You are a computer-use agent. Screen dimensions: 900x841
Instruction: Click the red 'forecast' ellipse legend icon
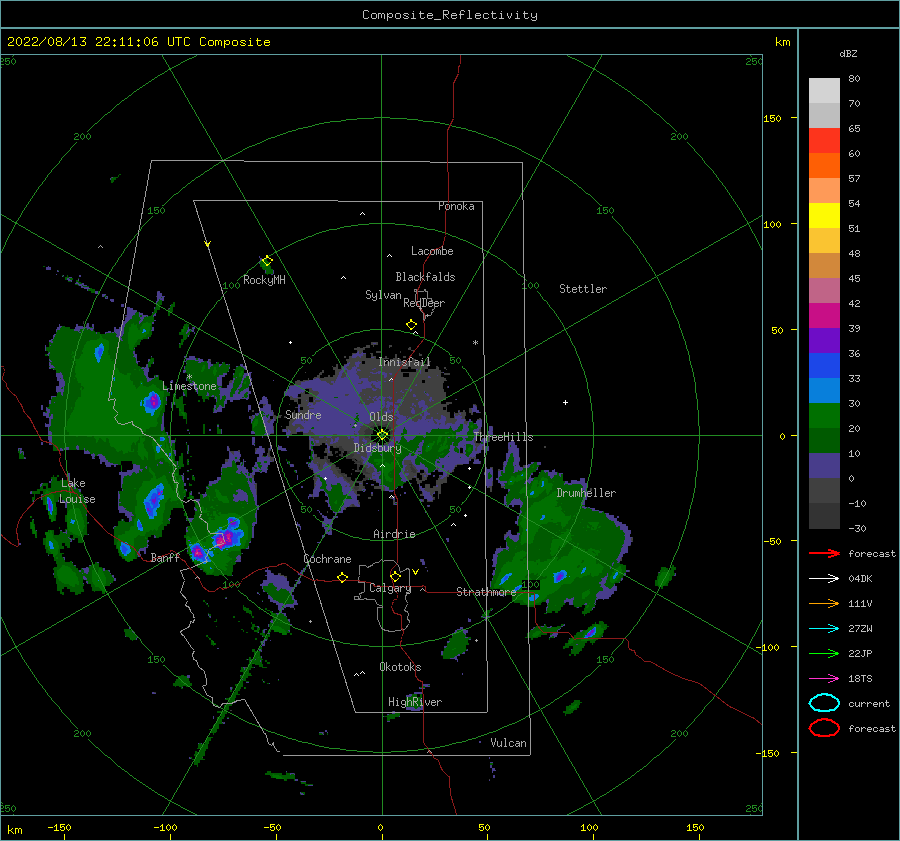click(824, 728)
